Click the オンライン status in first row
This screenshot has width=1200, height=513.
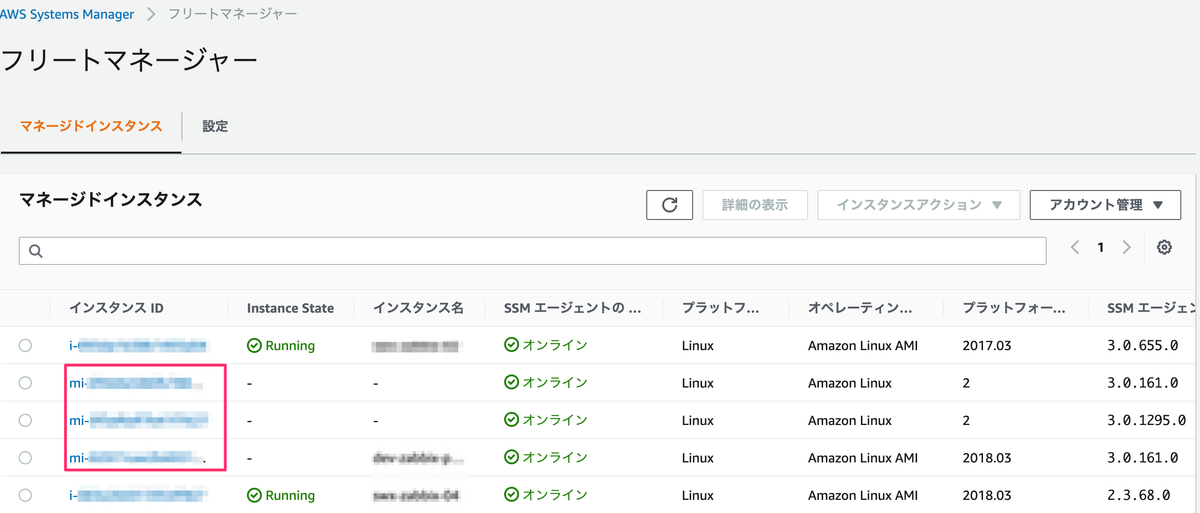(x=546, y=345)
